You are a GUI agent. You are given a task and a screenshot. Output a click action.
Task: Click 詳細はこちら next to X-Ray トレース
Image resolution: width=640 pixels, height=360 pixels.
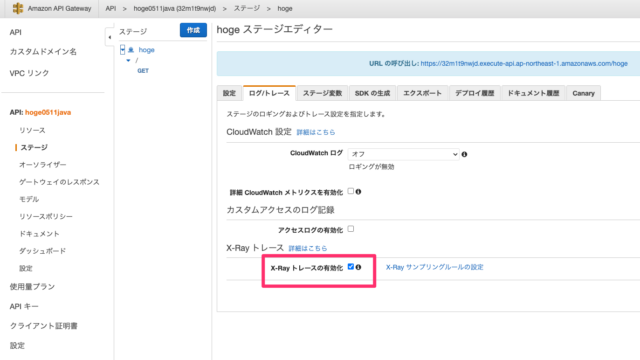point(308,248)
